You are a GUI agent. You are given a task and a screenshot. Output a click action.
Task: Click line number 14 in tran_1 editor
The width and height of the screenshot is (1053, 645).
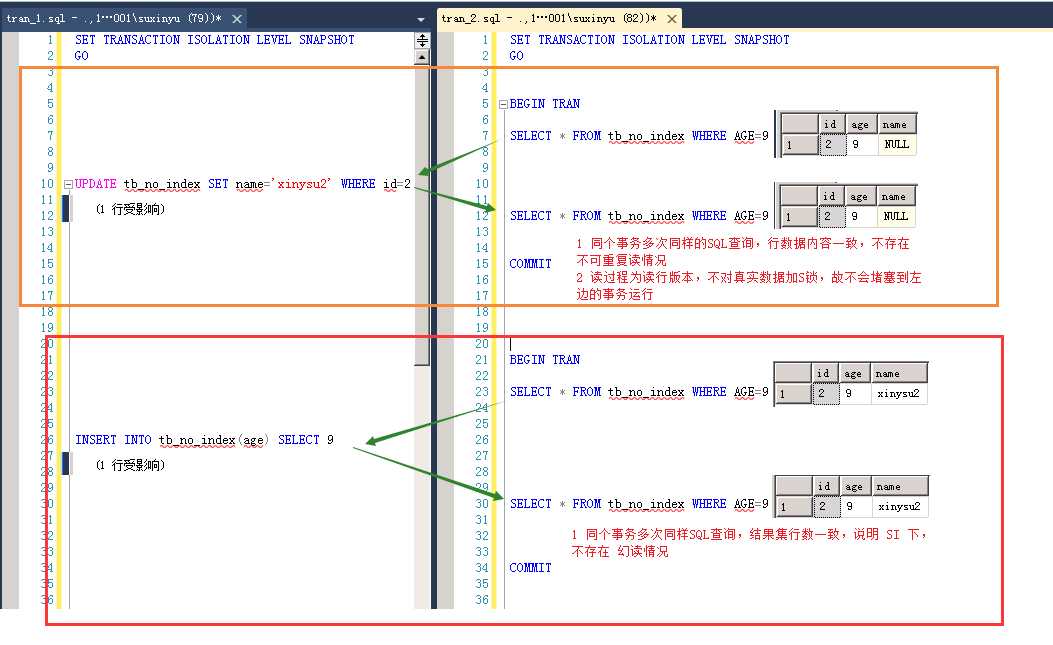47,247
